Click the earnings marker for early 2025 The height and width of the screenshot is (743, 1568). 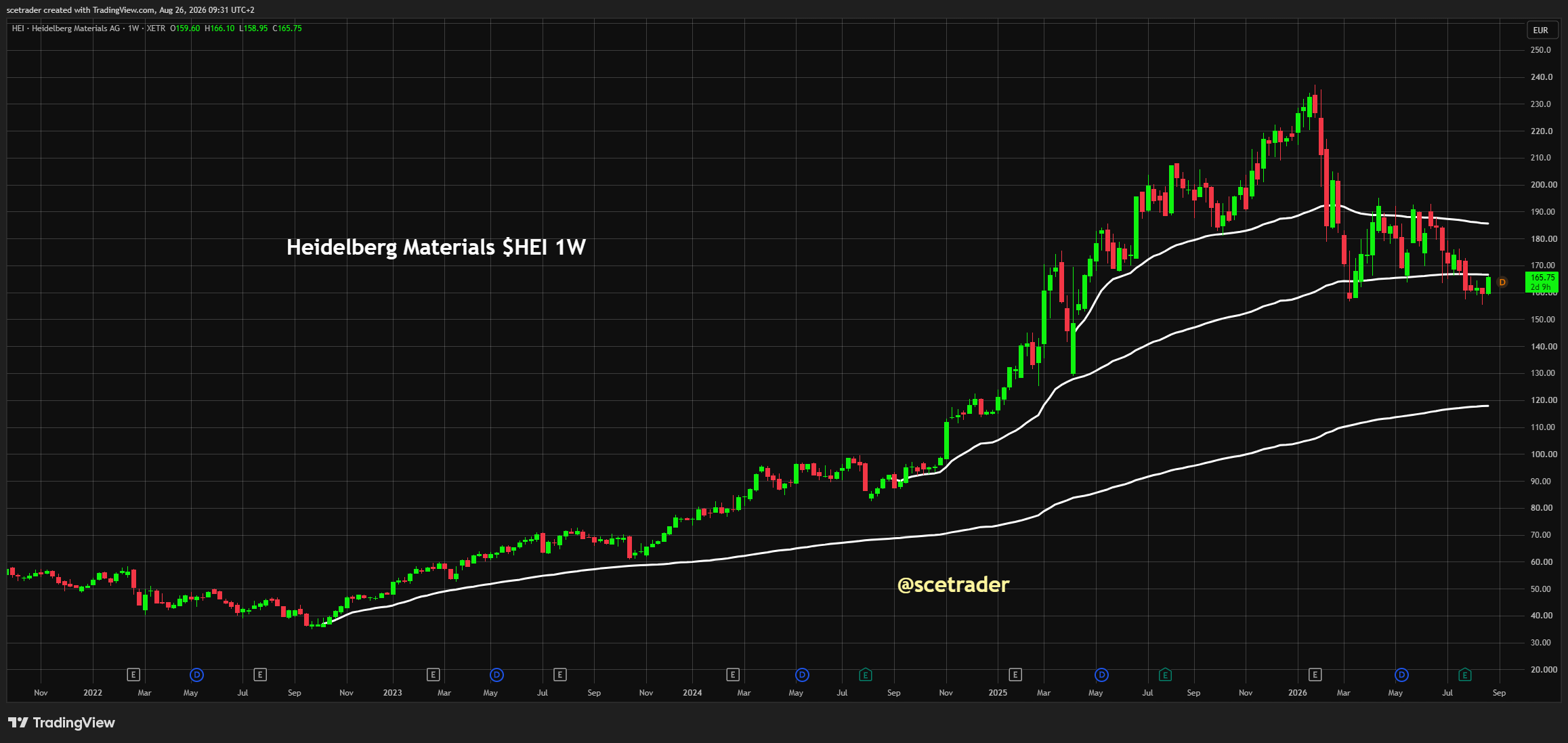click(1015, 675)
